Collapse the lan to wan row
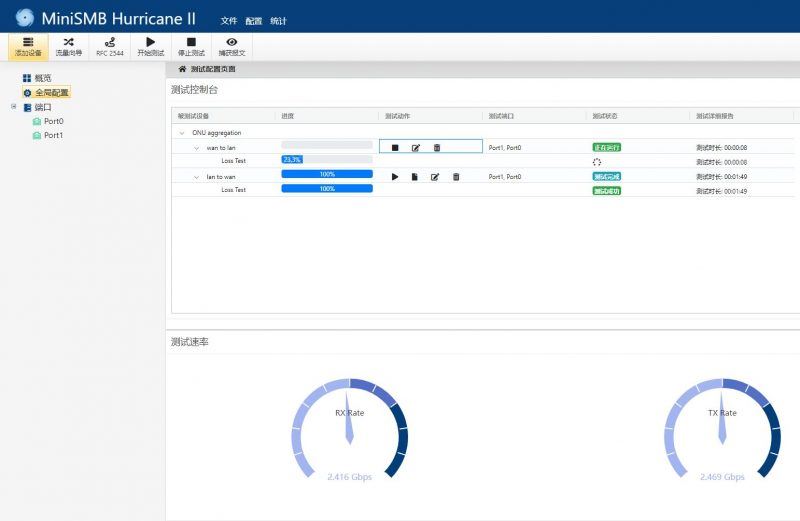The width and height of the screenshot is (800, 521). tap(196, 177)
